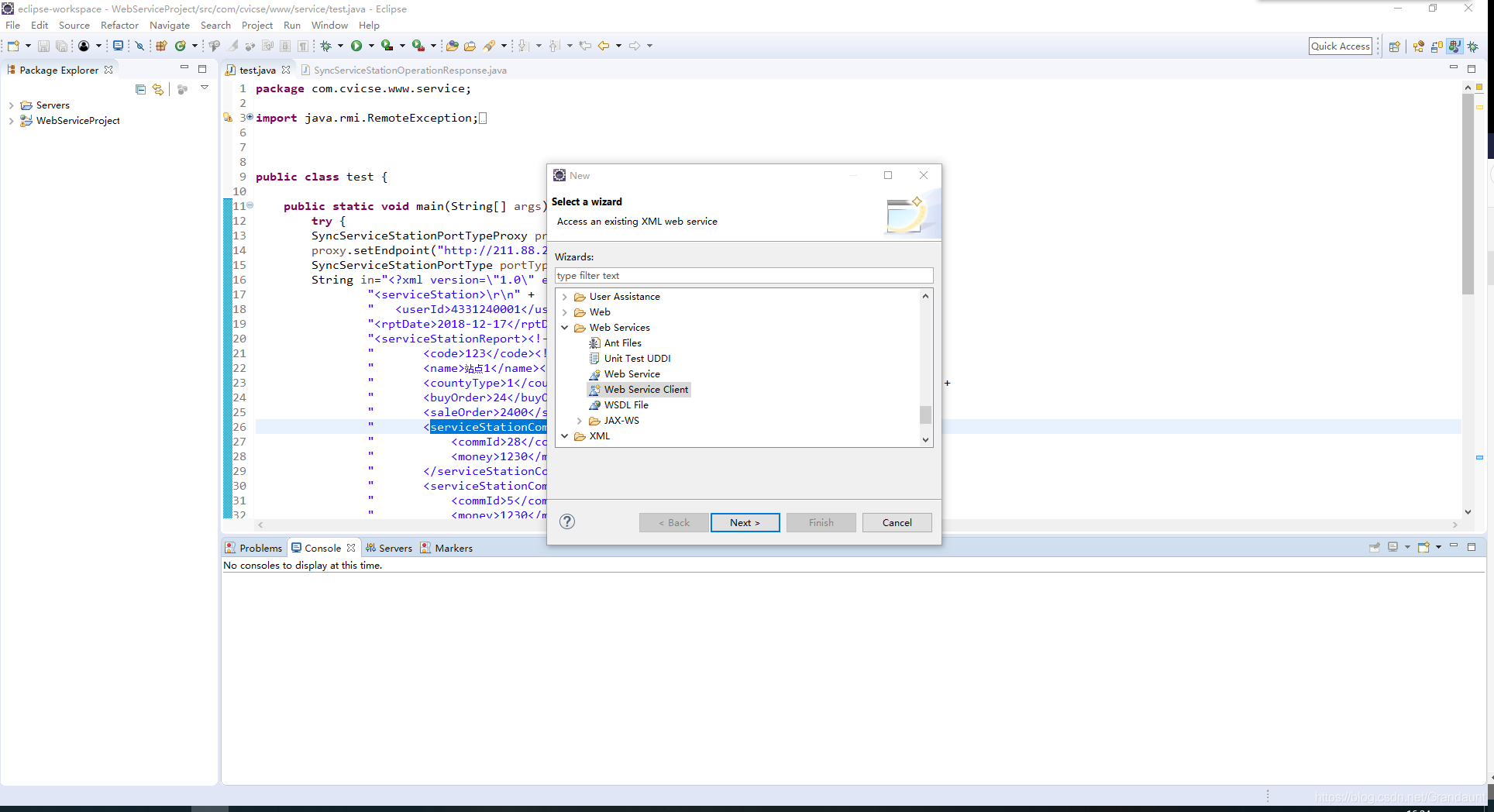Select the WSDL File wizard
This screenshot has width=1494, height=812.
point(619,405)
